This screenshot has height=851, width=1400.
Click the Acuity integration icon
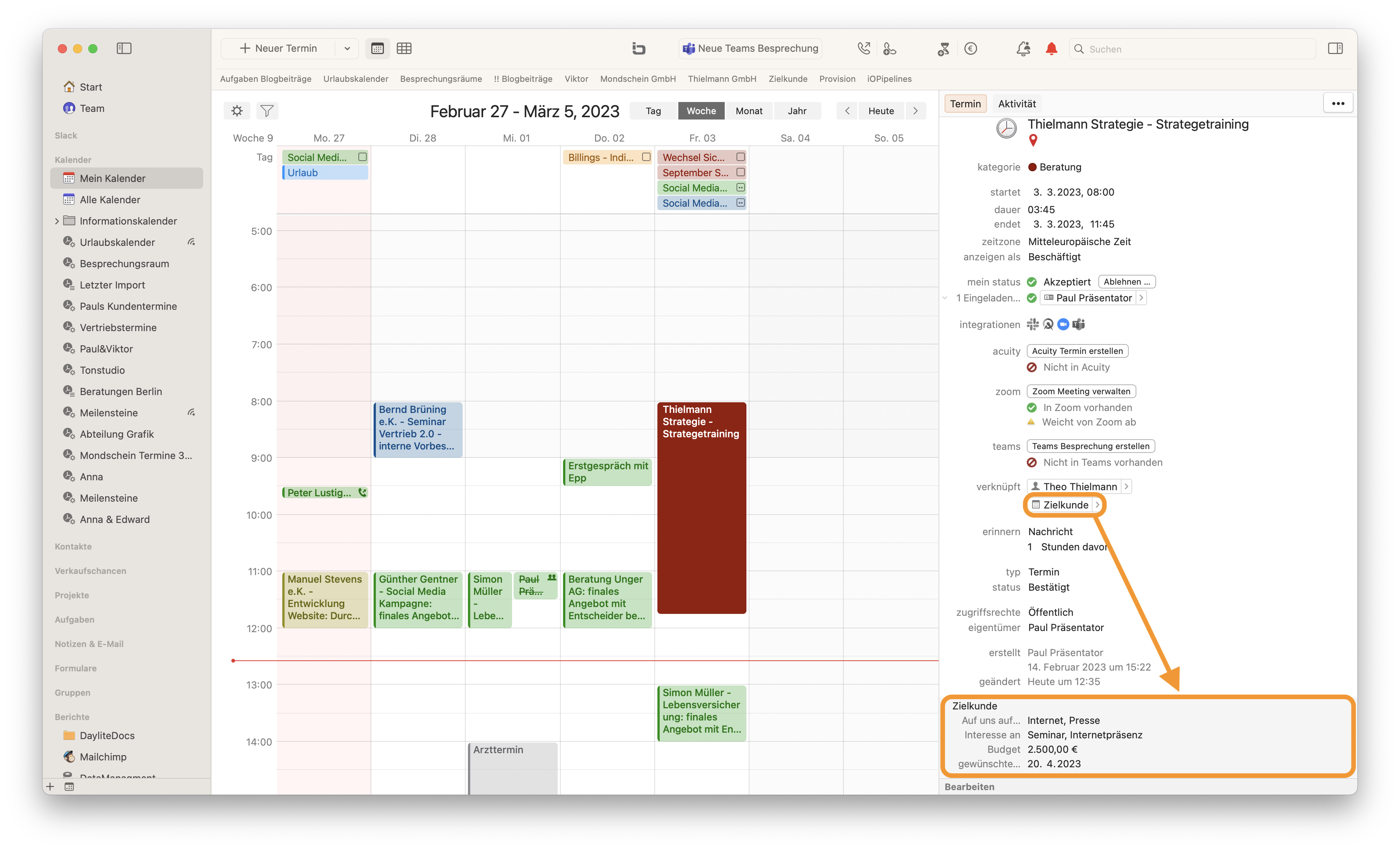point(1048,324)
